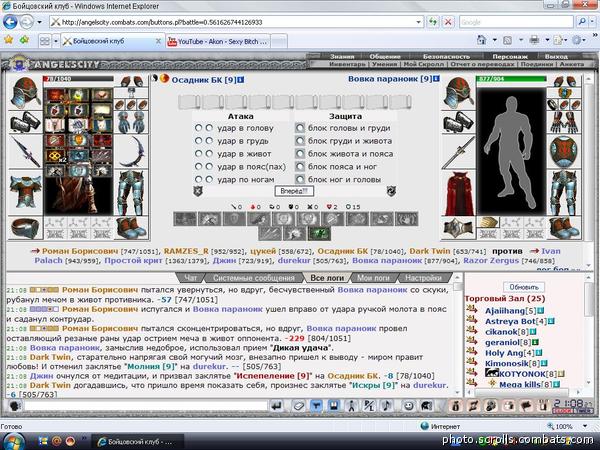Screen dimensions: 600x450
Task: Click IE stop button with red X
Action: click(x=448, y=22)
